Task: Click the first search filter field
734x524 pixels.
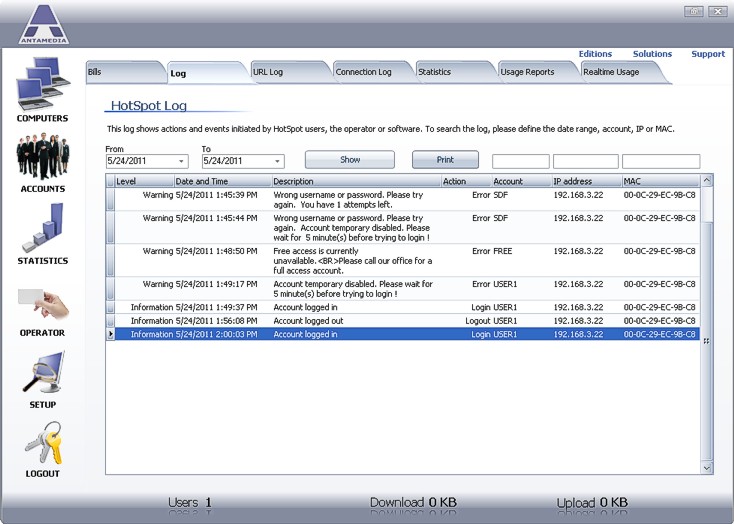Action: [x=520, y=161]
